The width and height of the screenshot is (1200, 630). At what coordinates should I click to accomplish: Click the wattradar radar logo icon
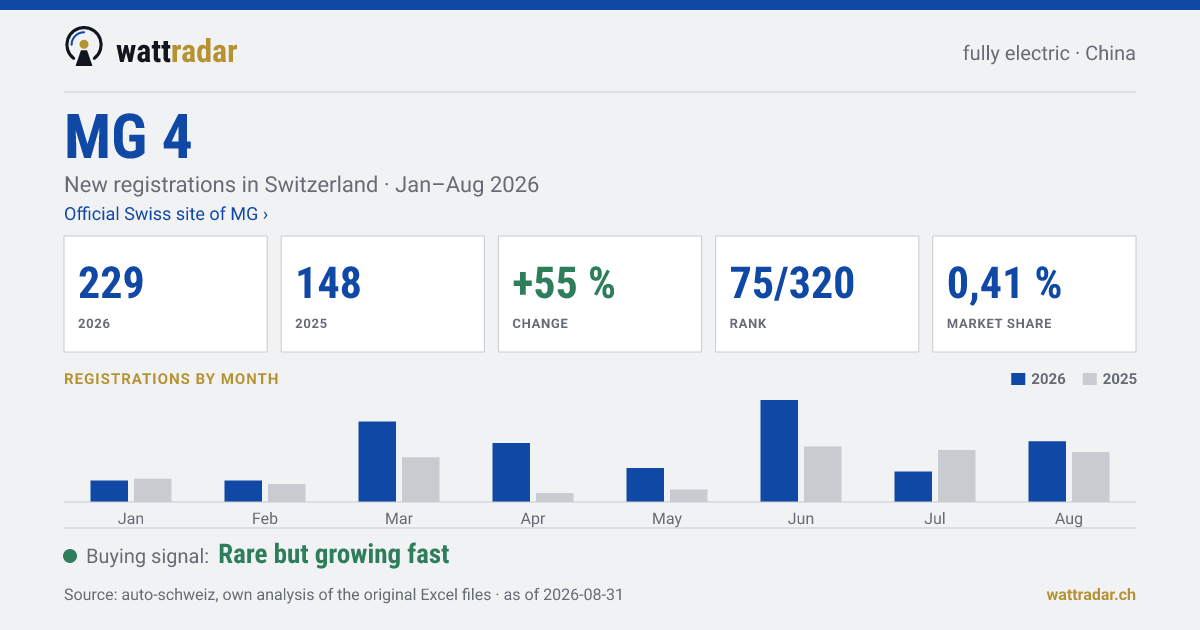(x=84, y=47)
